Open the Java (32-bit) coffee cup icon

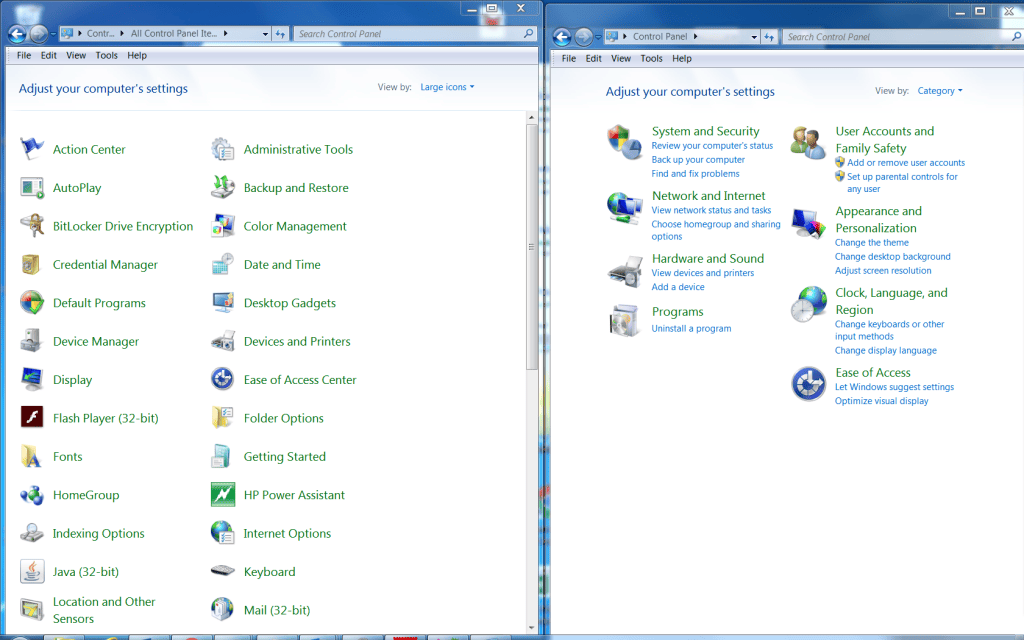click(31, 571)
